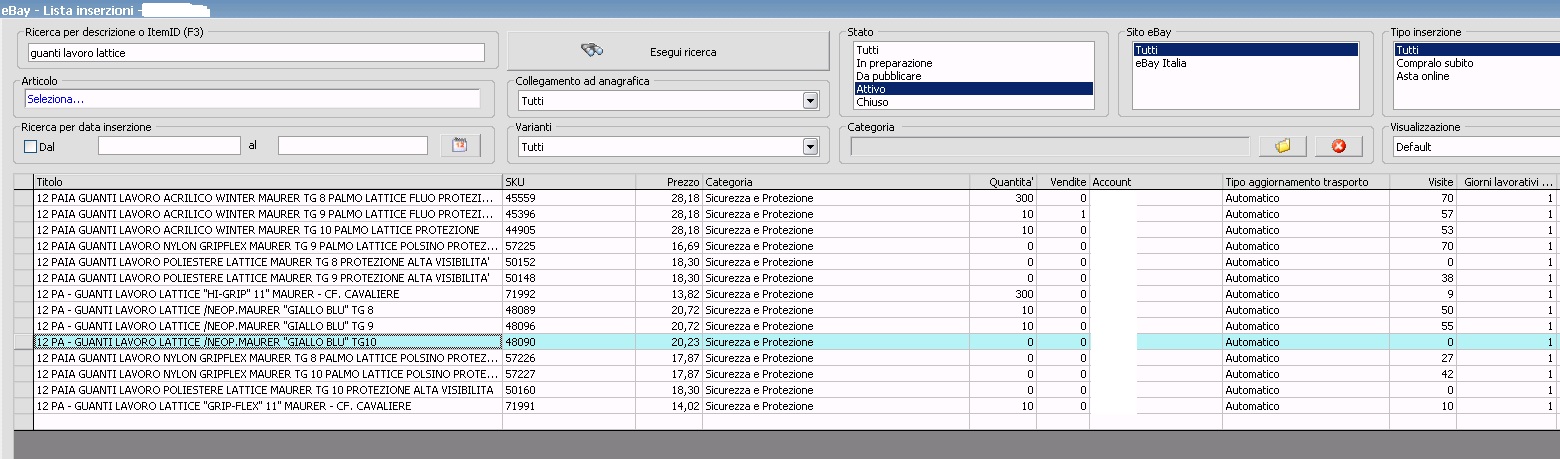Open the Visualizzazione Default combo box
This screenshot has height=459, width=1560.
click(1475, 147)
